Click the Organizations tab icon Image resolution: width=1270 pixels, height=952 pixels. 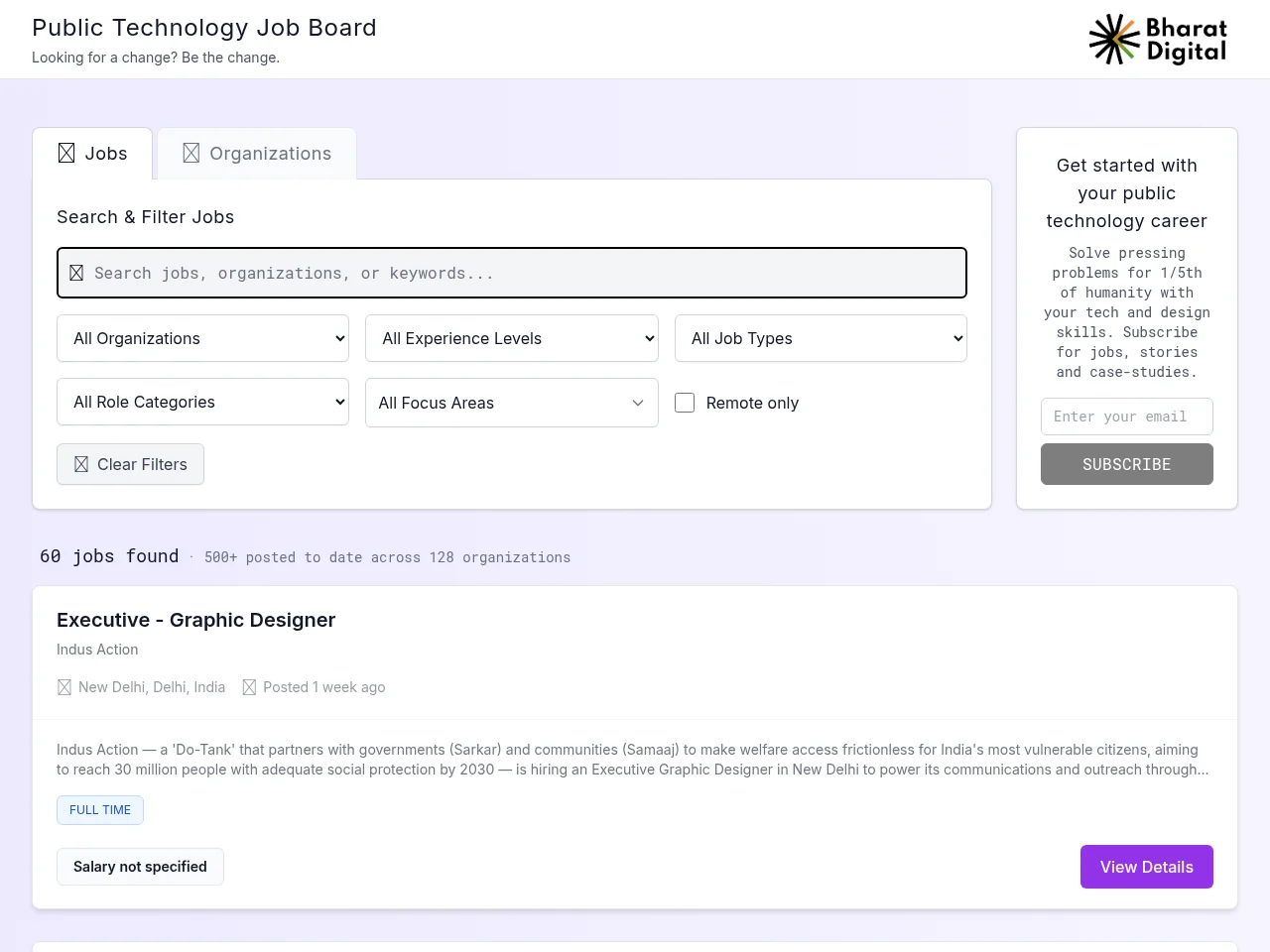click(x=191, y=153)
